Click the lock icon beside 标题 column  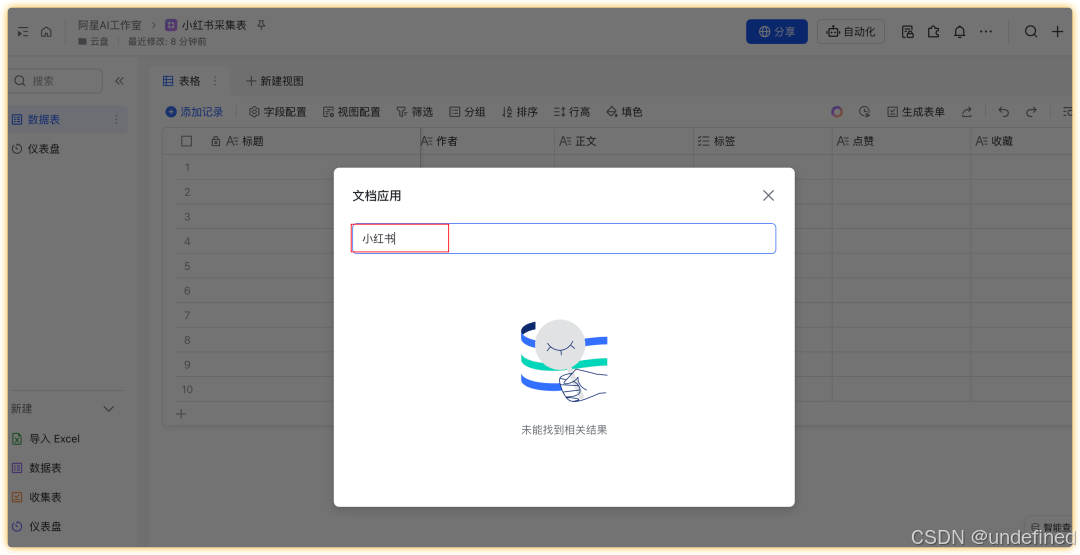coord(216,141)
